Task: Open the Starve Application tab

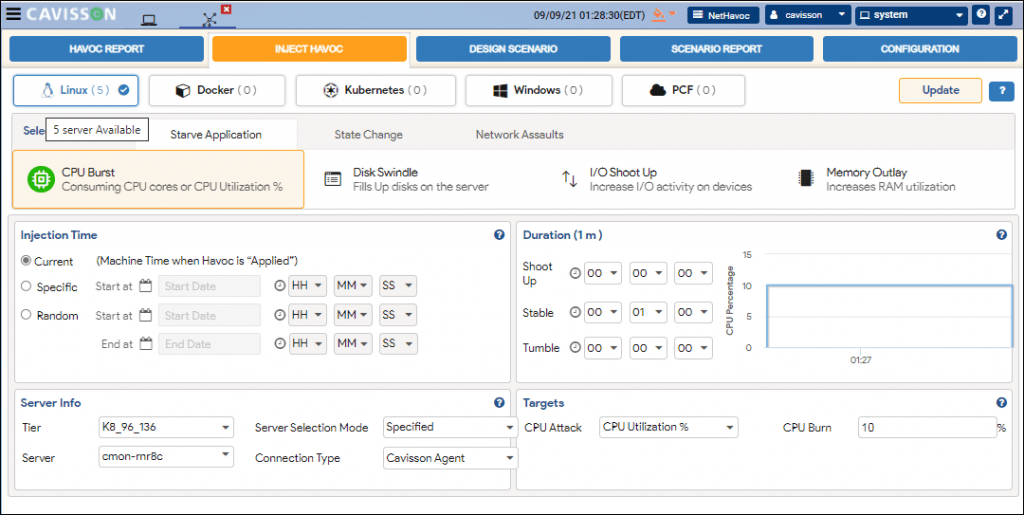Action: click(x=216, y=134)
